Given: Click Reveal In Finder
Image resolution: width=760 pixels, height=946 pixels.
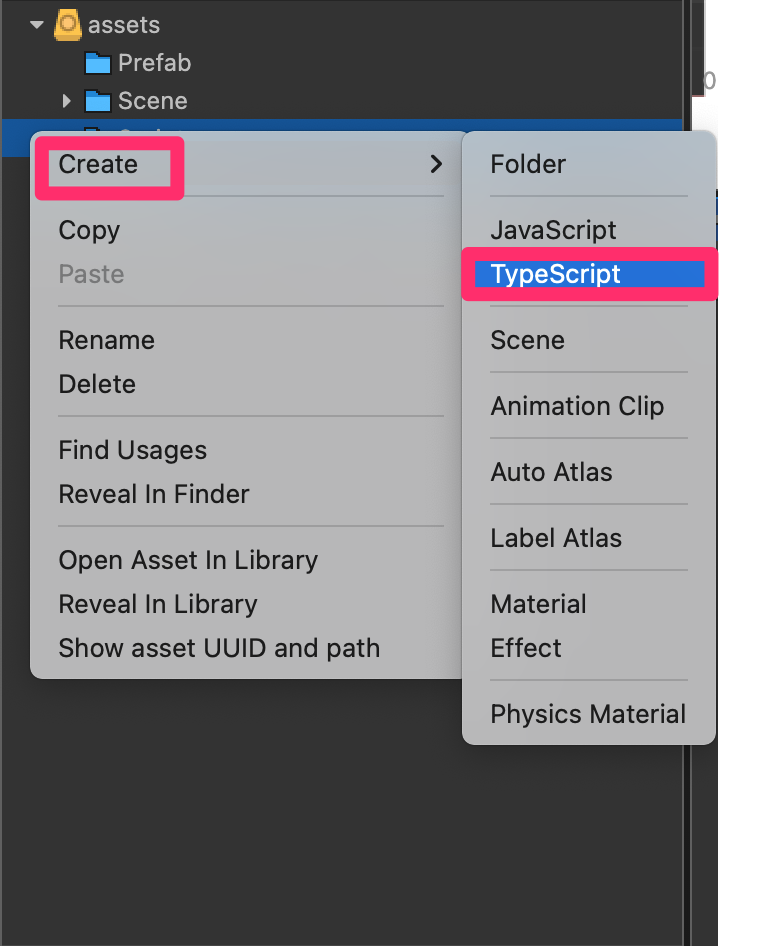Looking at the screenshot, I should tap(154, 494).
